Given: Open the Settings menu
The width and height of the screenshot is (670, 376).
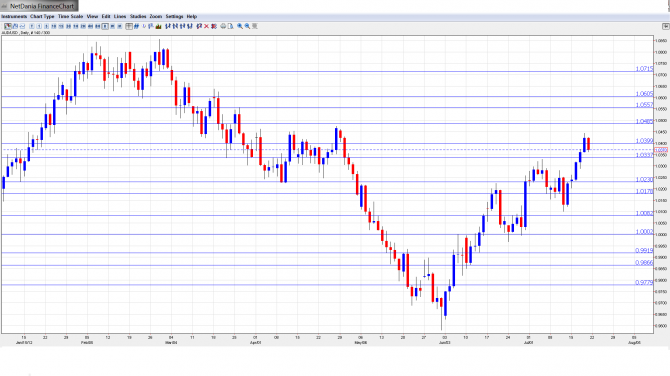Looking at the screenshot, I should (x=174, y=17).
